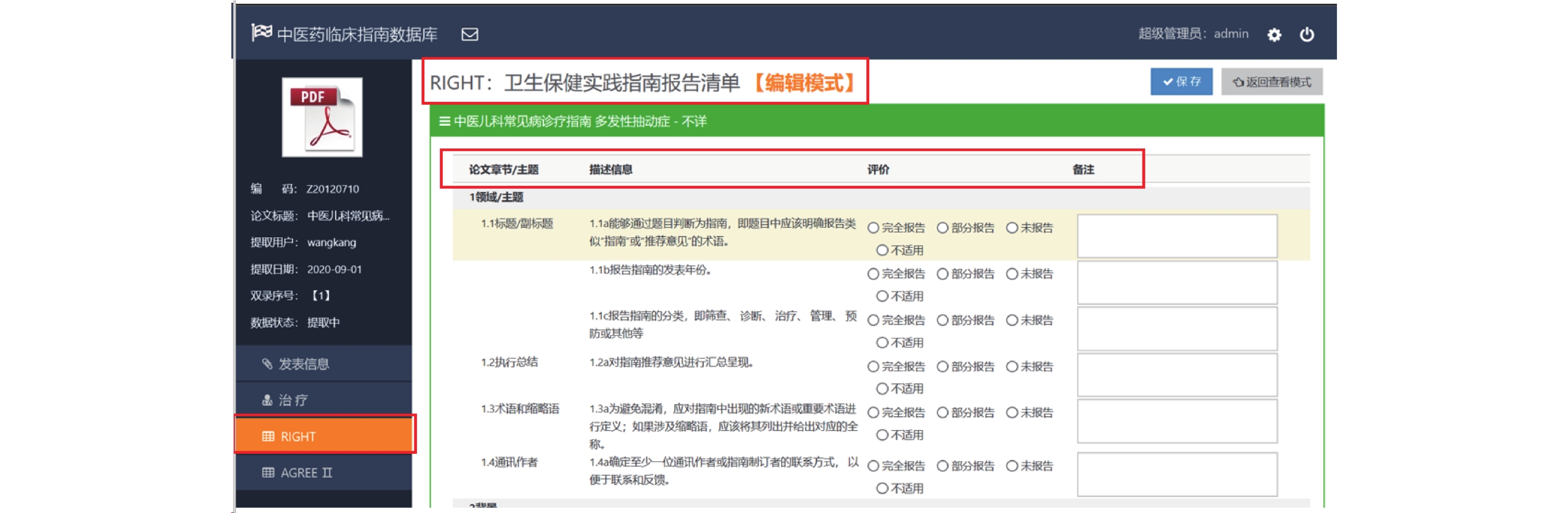Click the 备注 field for item 1.1a
This screenshot has width=1568, height=513.
(x=1177, y=236)
